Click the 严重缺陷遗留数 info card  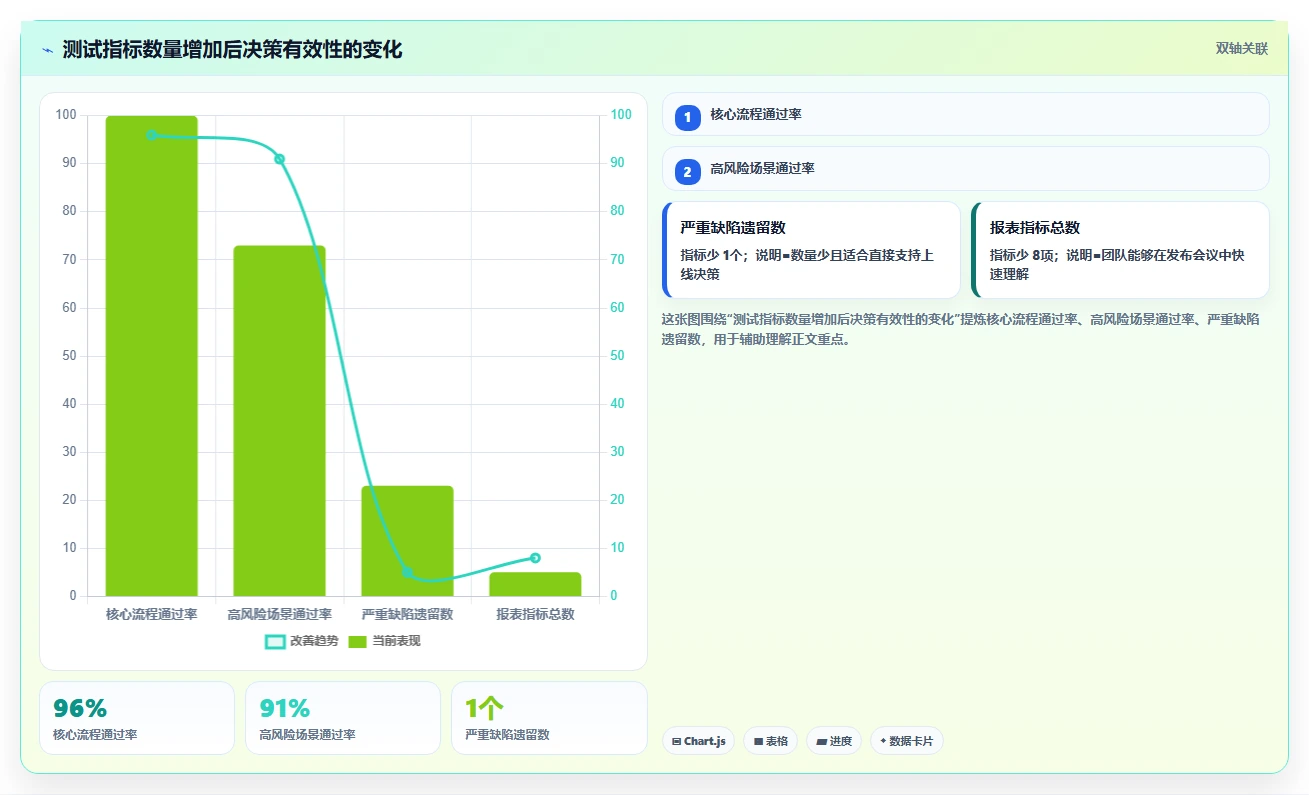(x=811, y=250)
